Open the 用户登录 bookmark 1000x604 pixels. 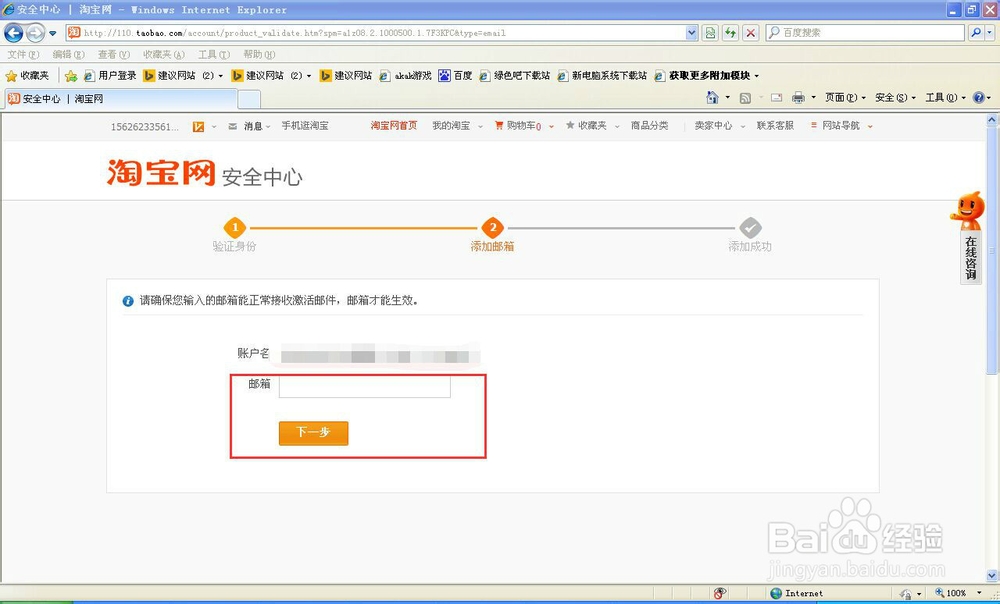pyautogui.click(x=110, y=76)
